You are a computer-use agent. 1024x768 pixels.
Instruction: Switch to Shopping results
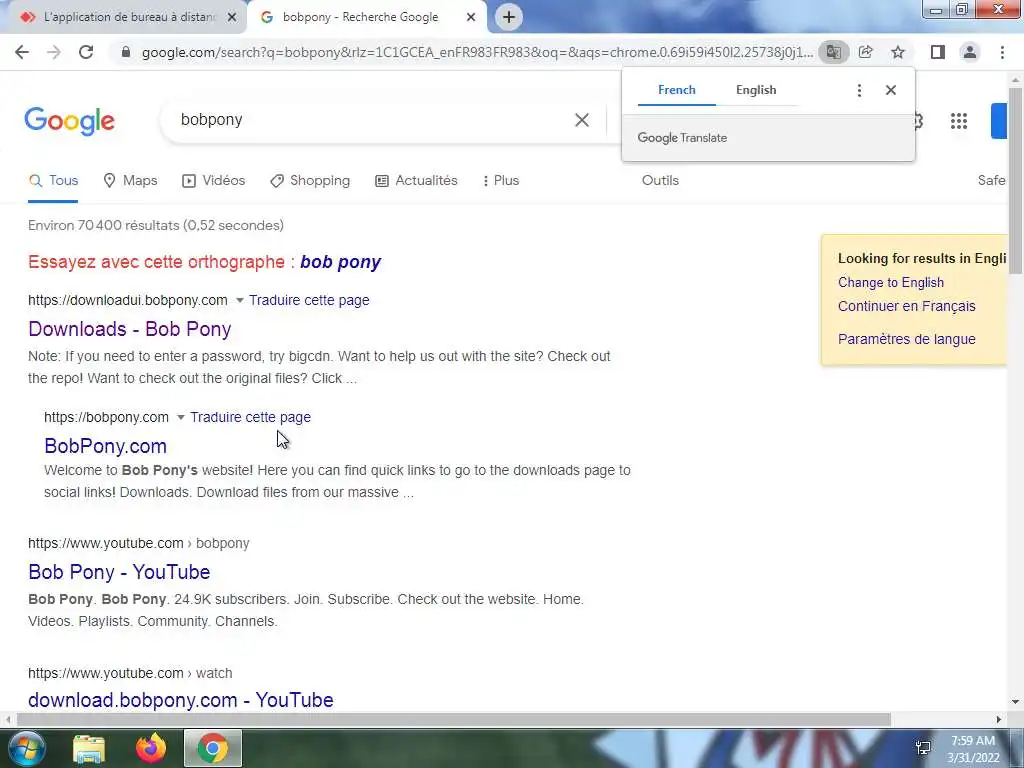click(x=310, y=181)
